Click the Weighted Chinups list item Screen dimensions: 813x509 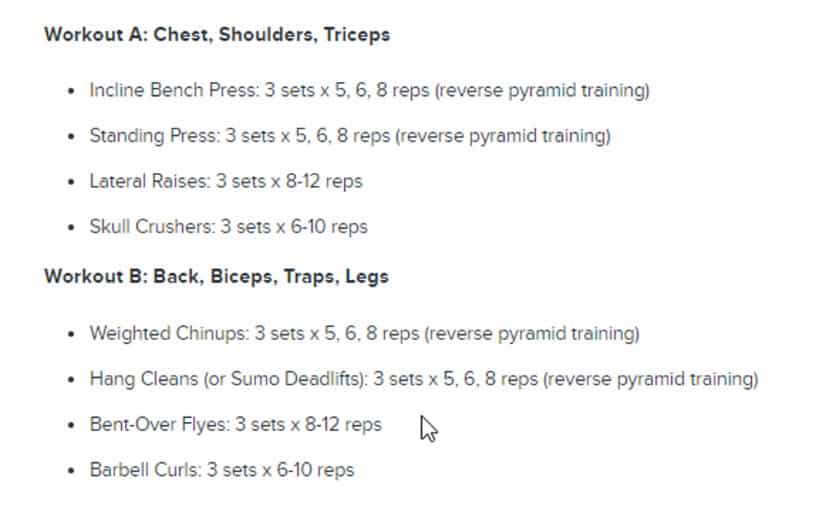point(365,333)
